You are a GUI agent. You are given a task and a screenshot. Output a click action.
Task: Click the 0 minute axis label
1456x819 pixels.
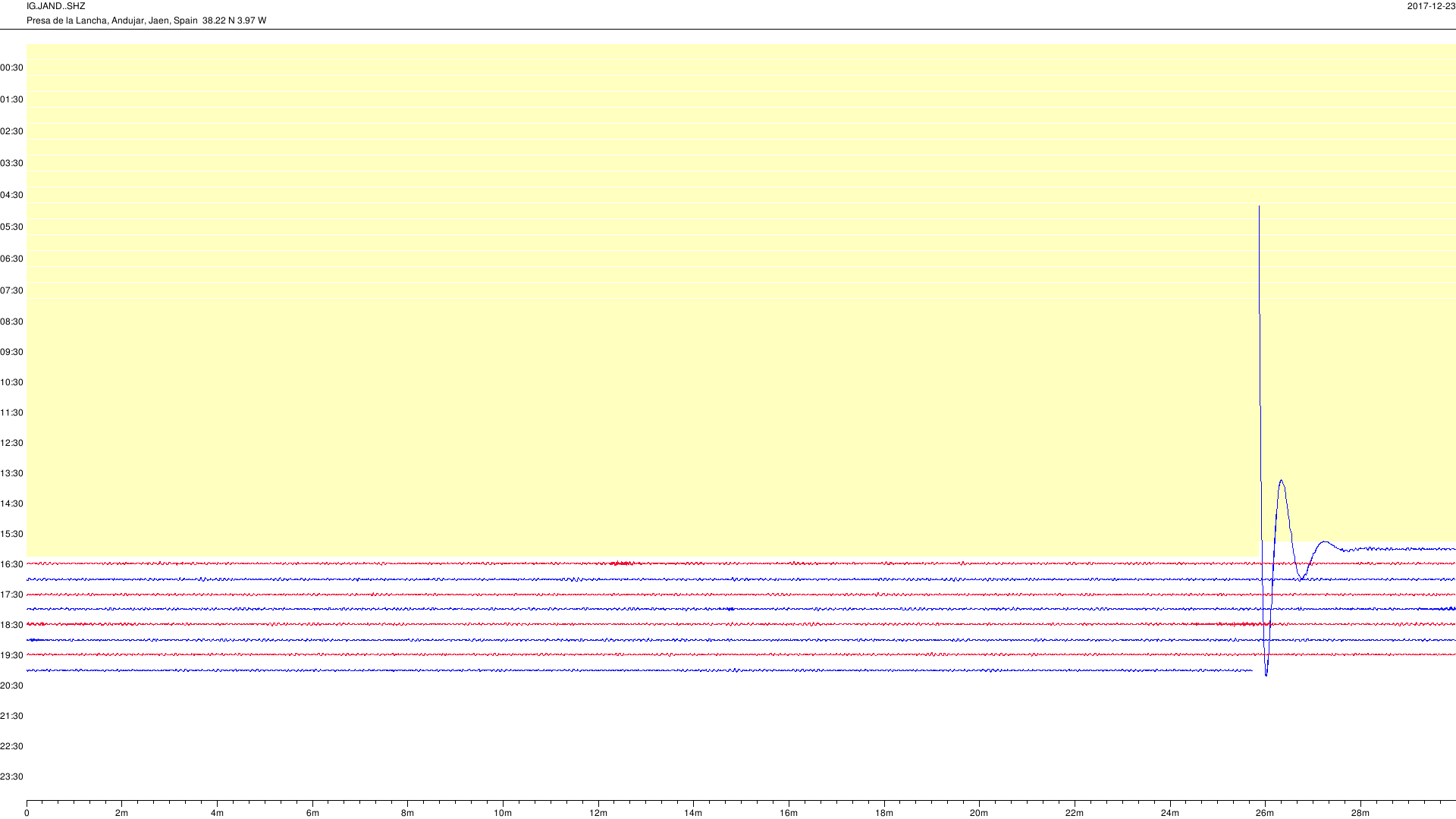pyautogui.click(x=27, y=813)
